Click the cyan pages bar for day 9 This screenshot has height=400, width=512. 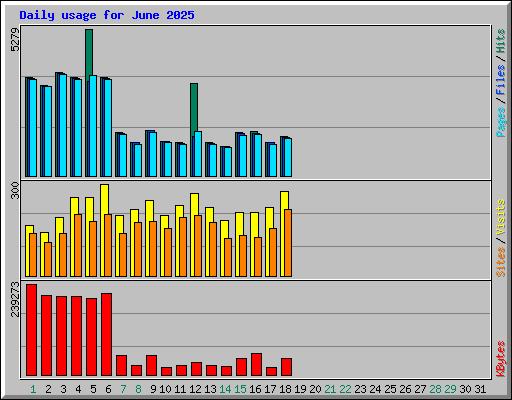153,154
